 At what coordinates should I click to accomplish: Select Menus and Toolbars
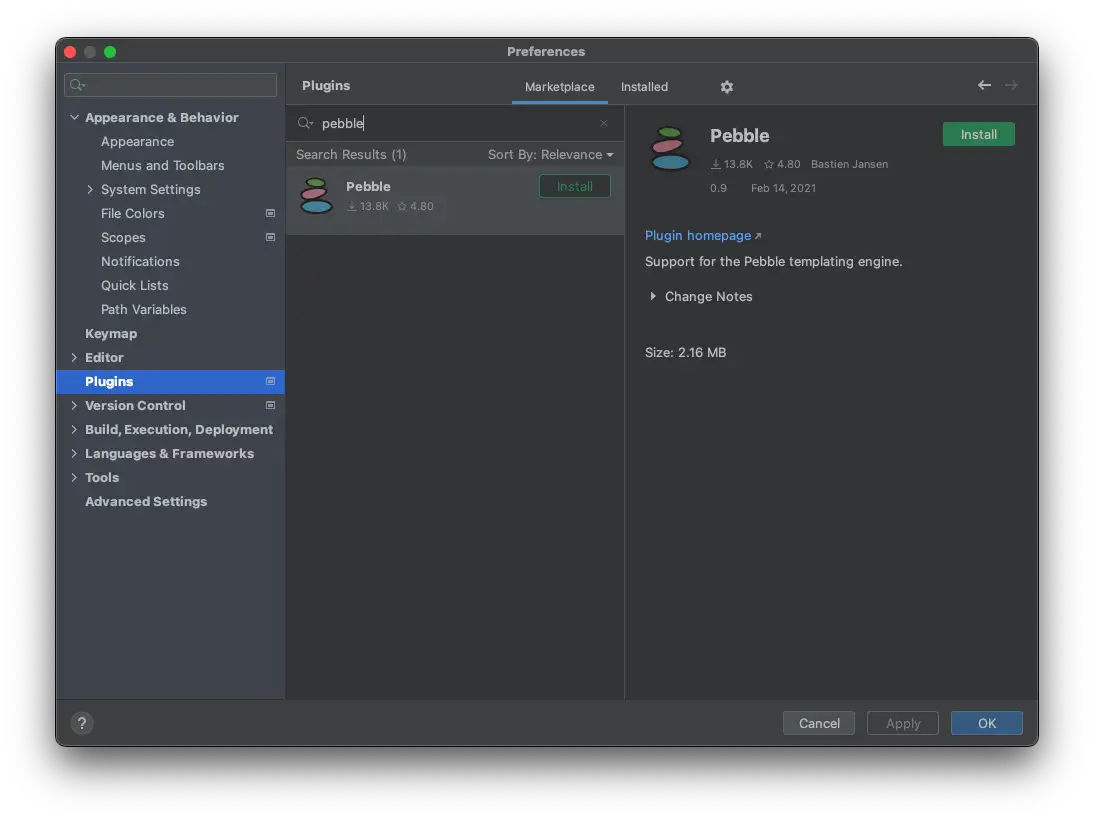(x=163, y=165)
